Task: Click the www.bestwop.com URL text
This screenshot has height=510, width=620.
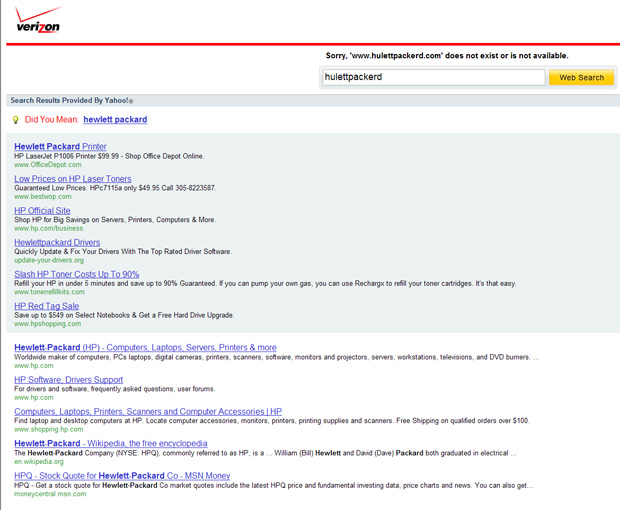Action: (x=43, y=196)
